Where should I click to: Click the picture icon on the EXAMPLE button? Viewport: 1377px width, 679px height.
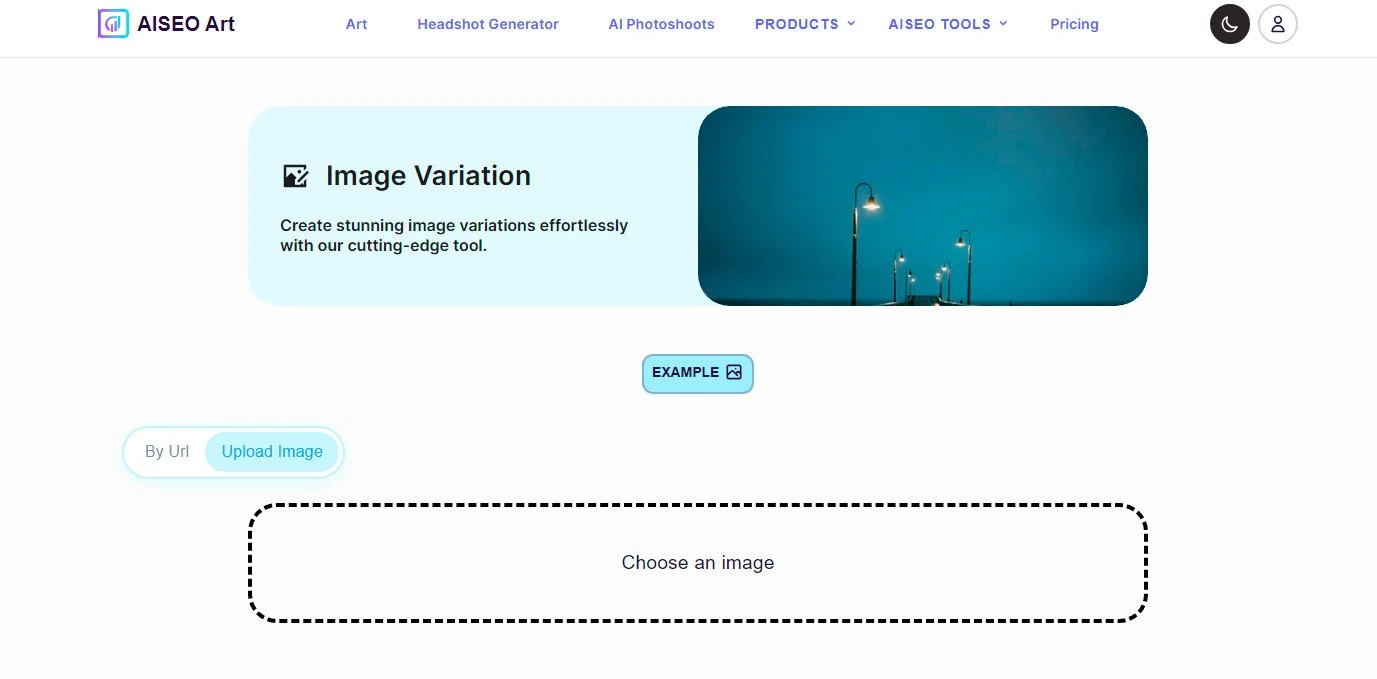(x=734, y=372)
